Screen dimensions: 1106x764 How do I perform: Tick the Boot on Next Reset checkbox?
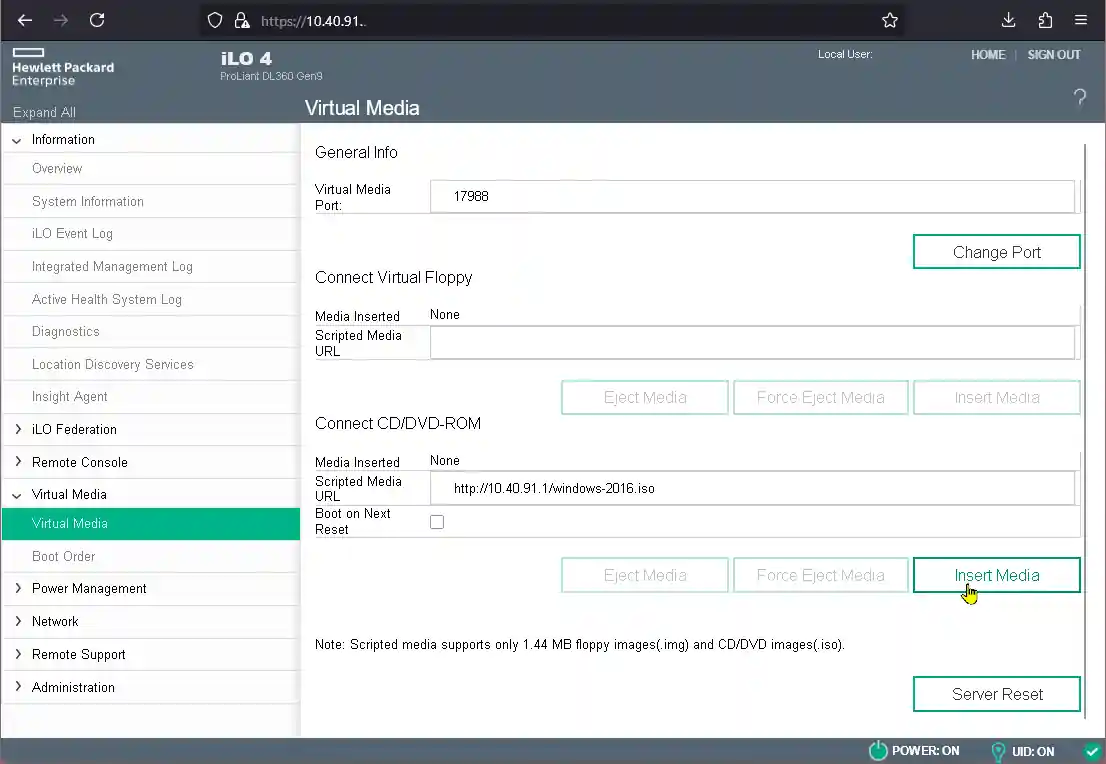[437, 522]
